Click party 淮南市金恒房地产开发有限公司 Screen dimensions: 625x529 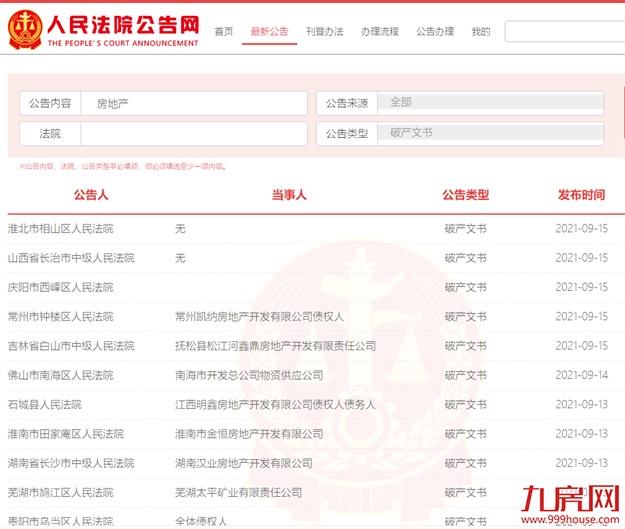point(249,434)
